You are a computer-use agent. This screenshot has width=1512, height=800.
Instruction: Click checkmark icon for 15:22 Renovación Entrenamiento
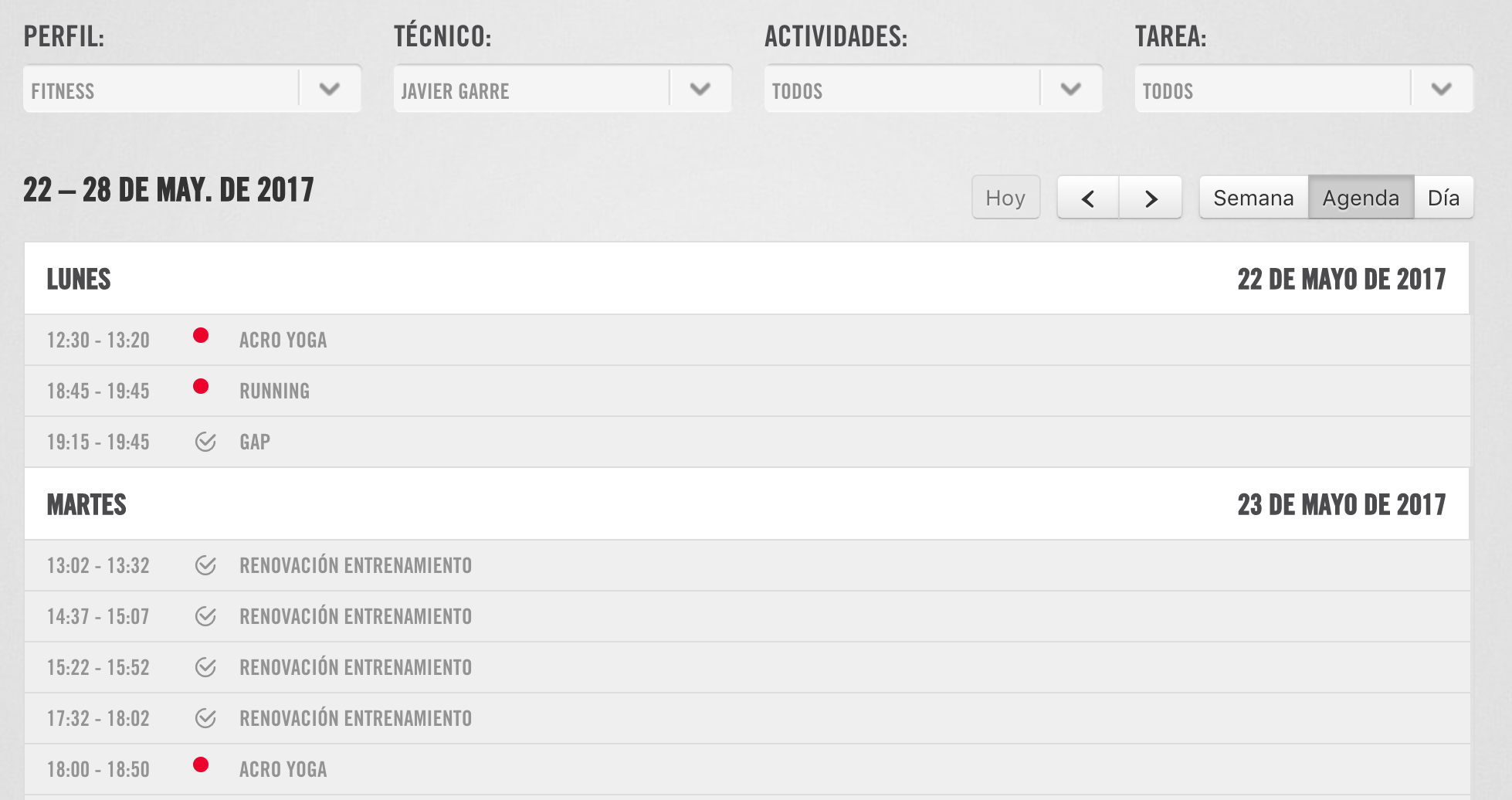coord(205,667)
